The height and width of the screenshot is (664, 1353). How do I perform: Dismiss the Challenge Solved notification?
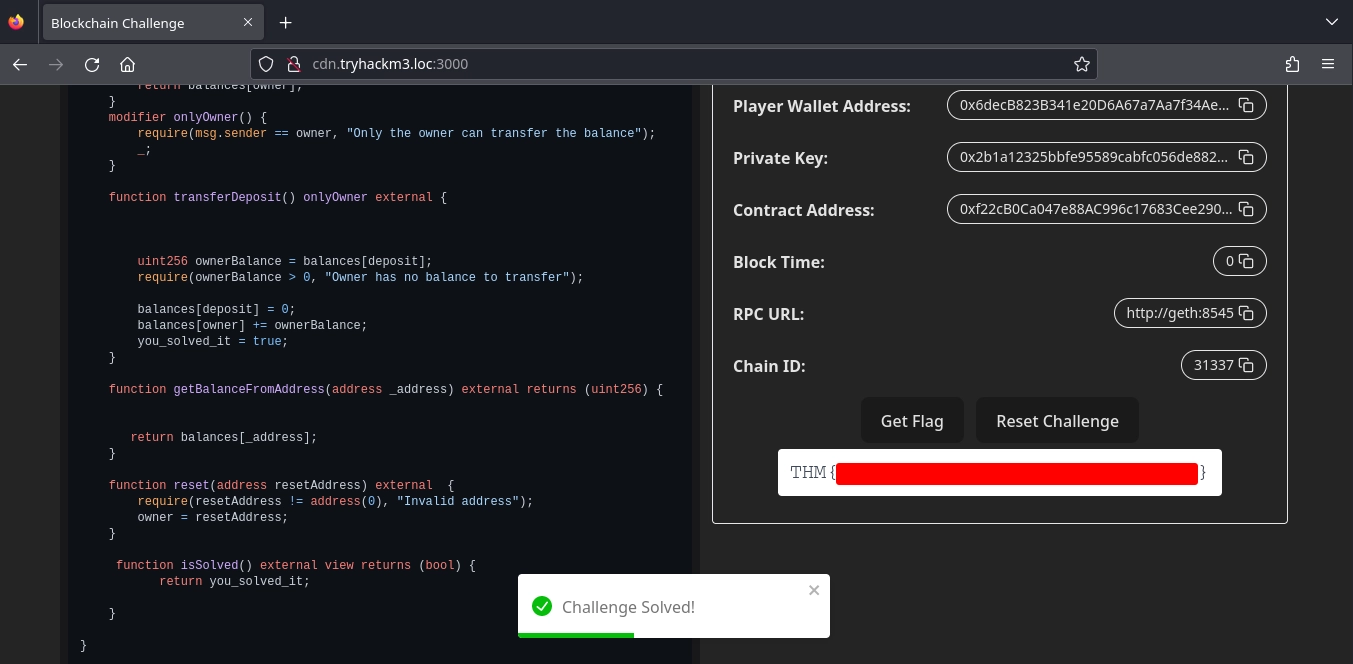click(813, 590)
